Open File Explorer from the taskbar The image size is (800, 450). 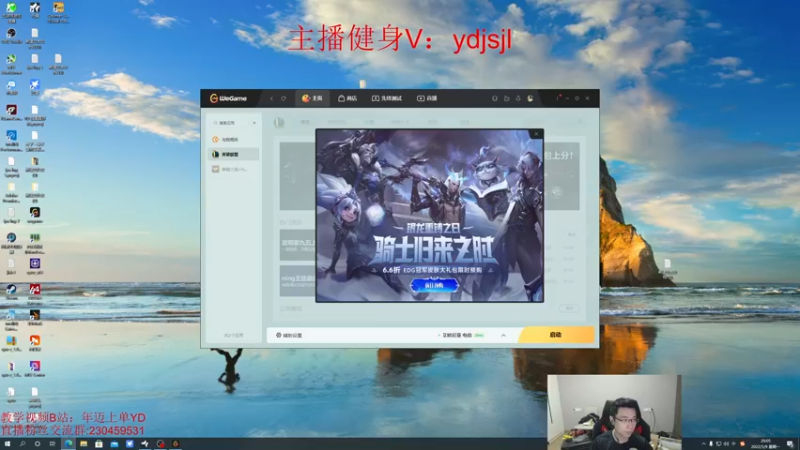(x=84, y=444)
